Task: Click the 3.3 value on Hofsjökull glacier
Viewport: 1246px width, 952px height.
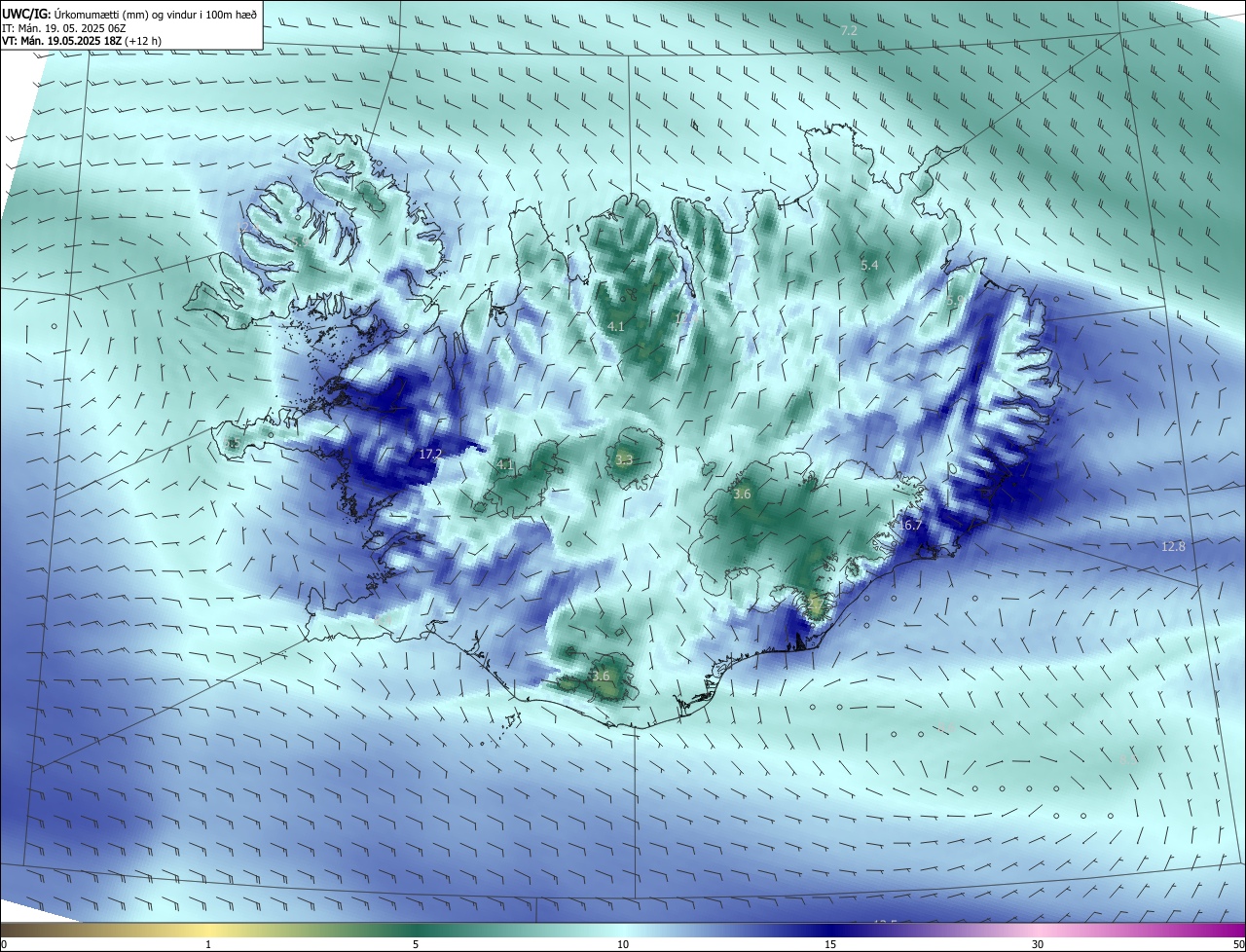Action: click(x=625, y=460)
